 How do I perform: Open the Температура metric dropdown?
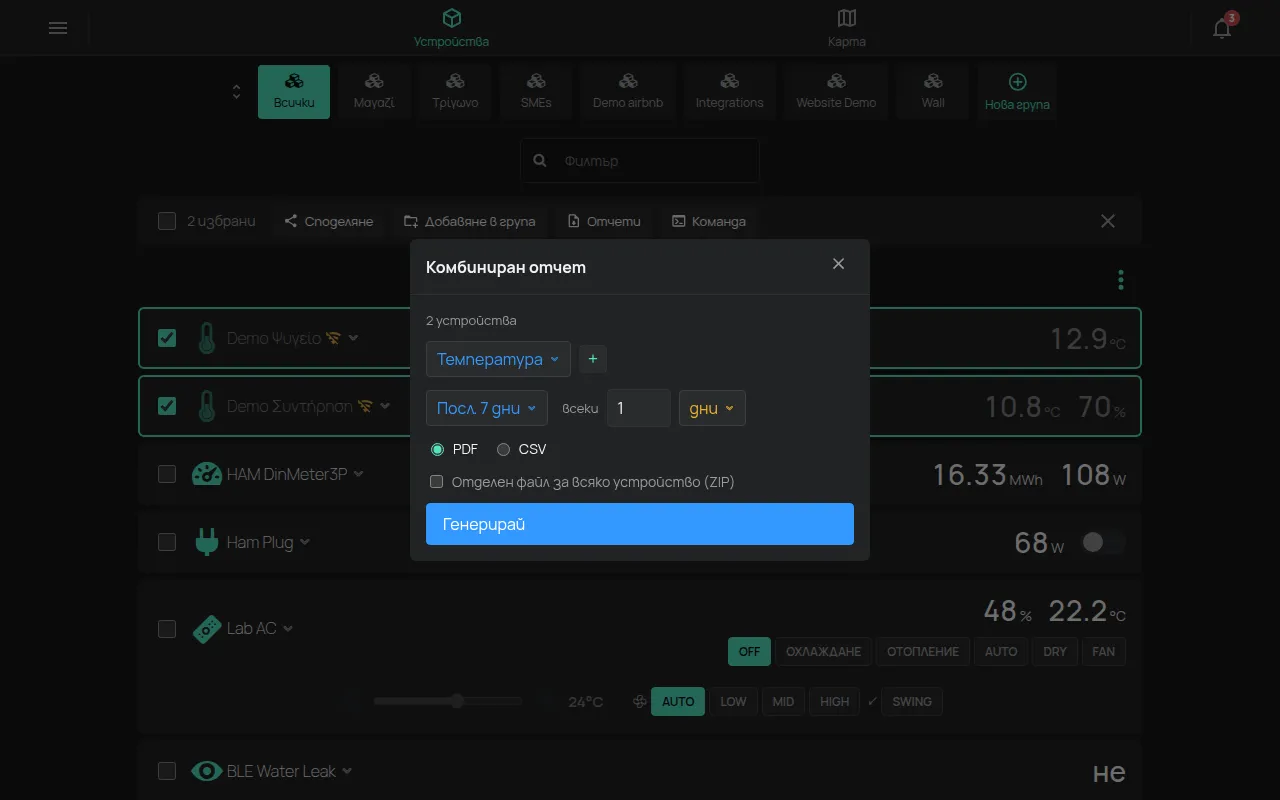498,359
